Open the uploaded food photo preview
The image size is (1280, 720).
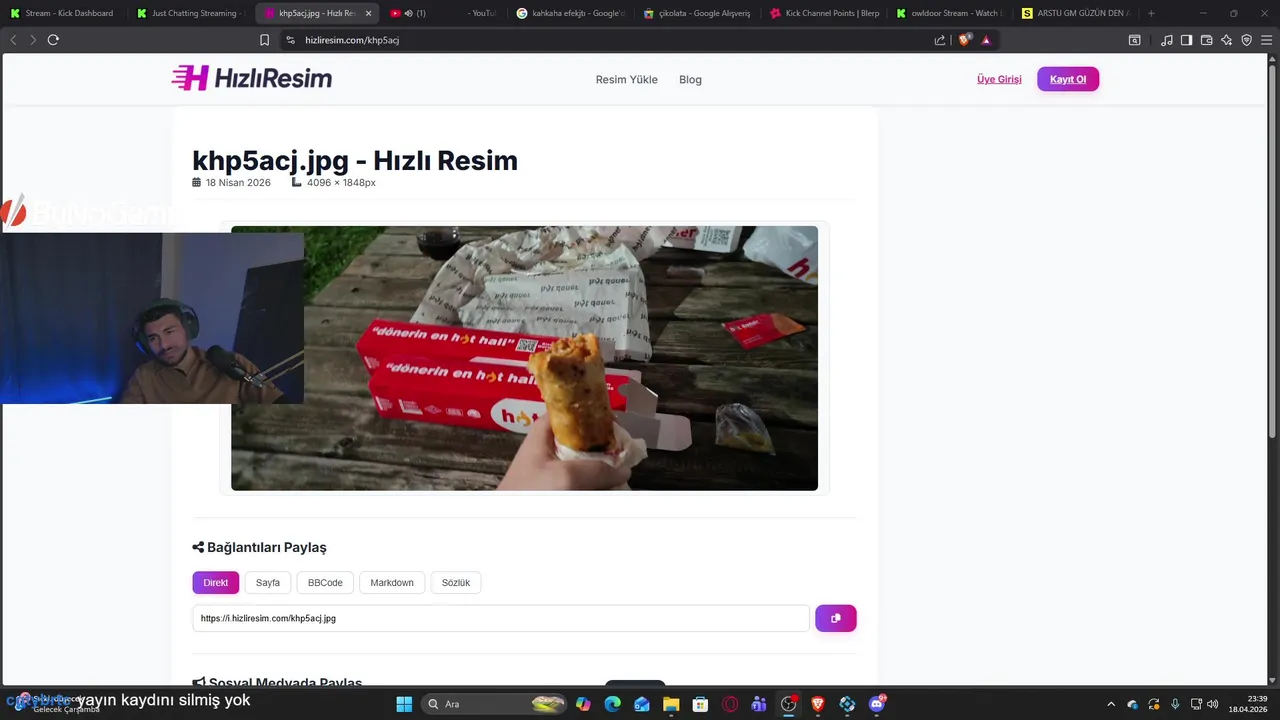click(524, 358)
